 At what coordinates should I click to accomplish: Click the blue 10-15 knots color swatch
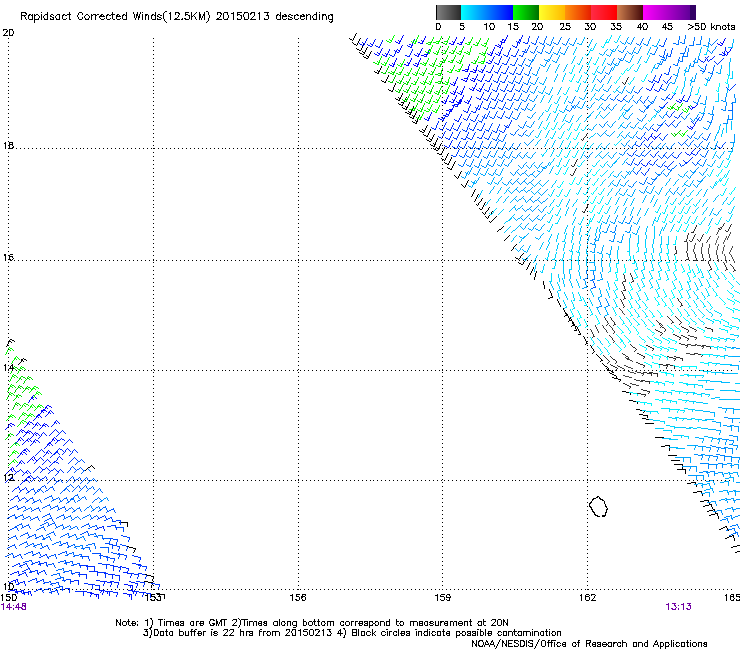(500, 12)
